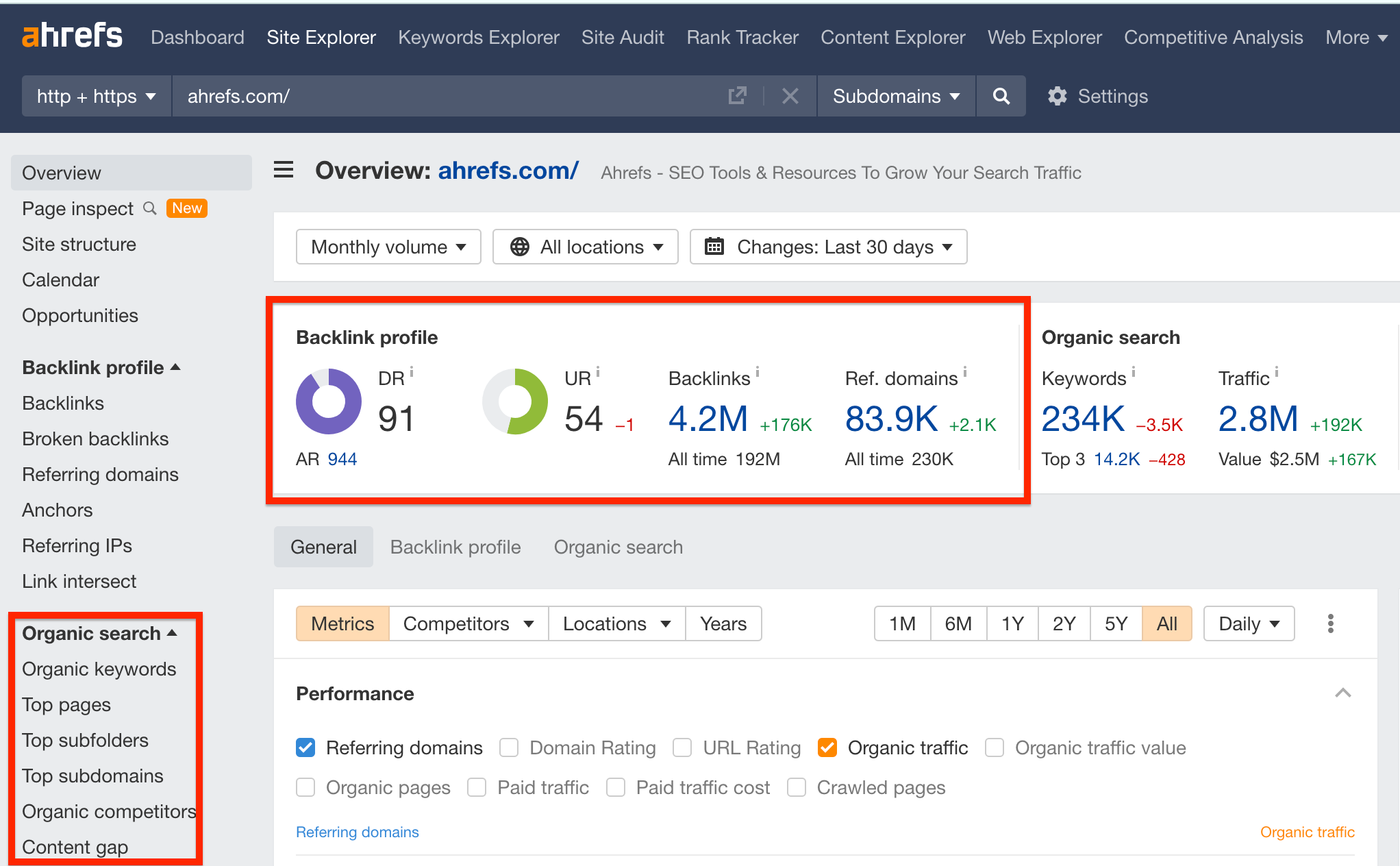The image size is (1400, 866).
Task: Open the Subdomains mode dropdown
Action: [896, 96]
